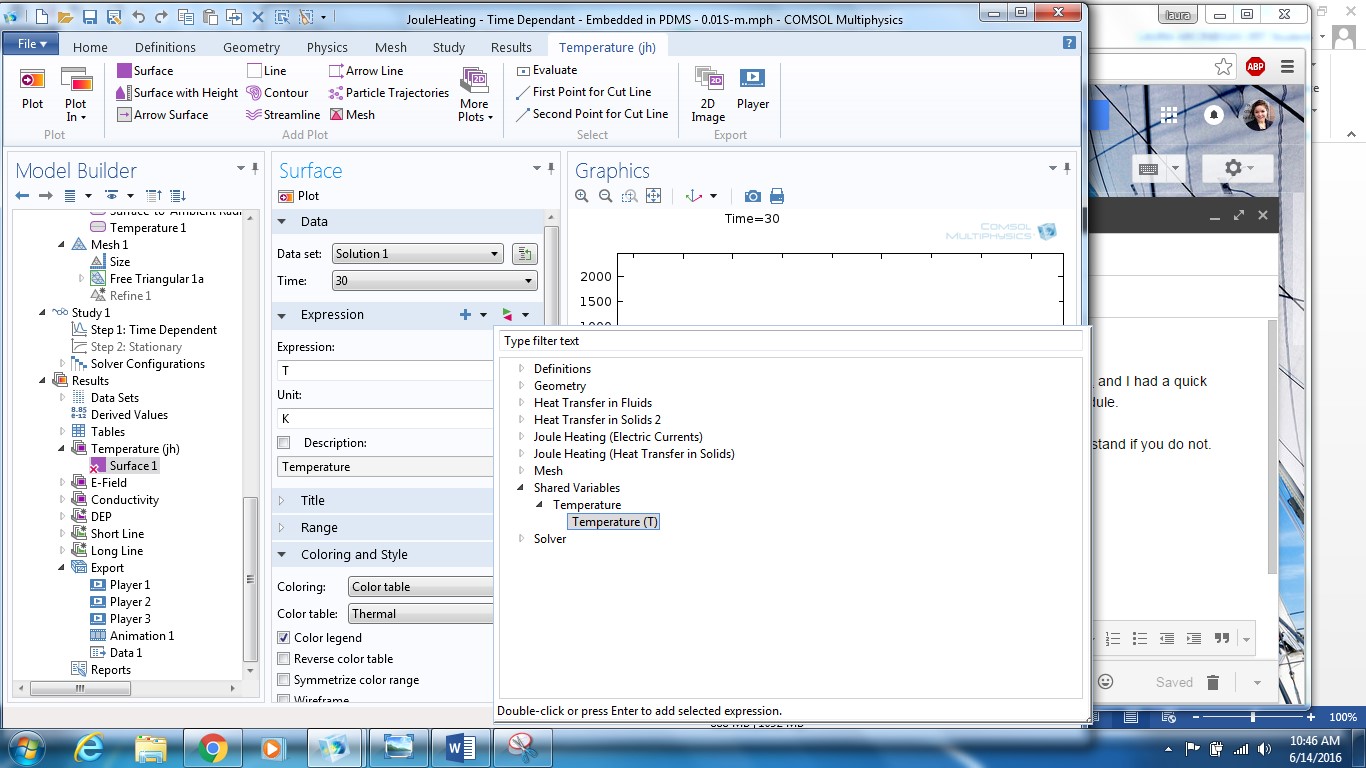Viewport: 1366px width, 768px height.
Task: Click the Plot button in Surface settings
Action: pyautogui.click(x=299, y=196)
